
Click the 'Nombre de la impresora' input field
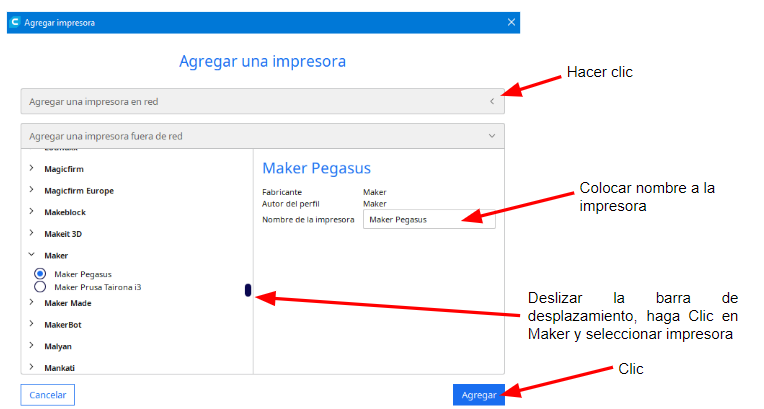[x=429, y=219]
